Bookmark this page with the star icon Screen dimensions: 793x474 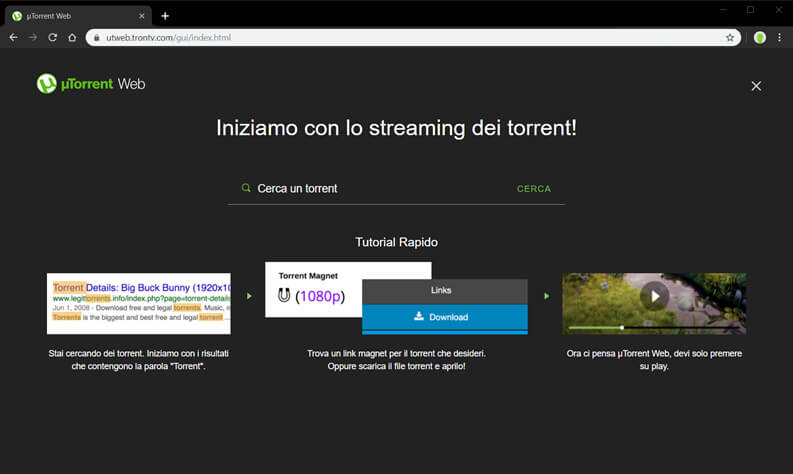point(730,37)
